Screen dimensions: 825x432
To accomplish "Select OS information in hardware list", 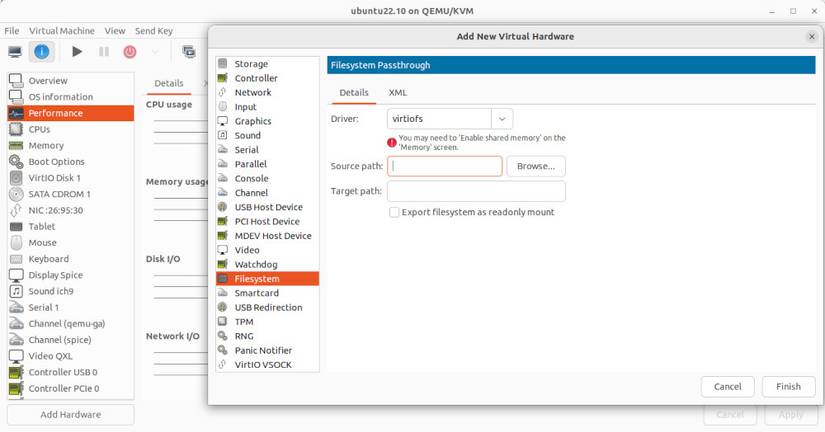I will click(71, 97).
